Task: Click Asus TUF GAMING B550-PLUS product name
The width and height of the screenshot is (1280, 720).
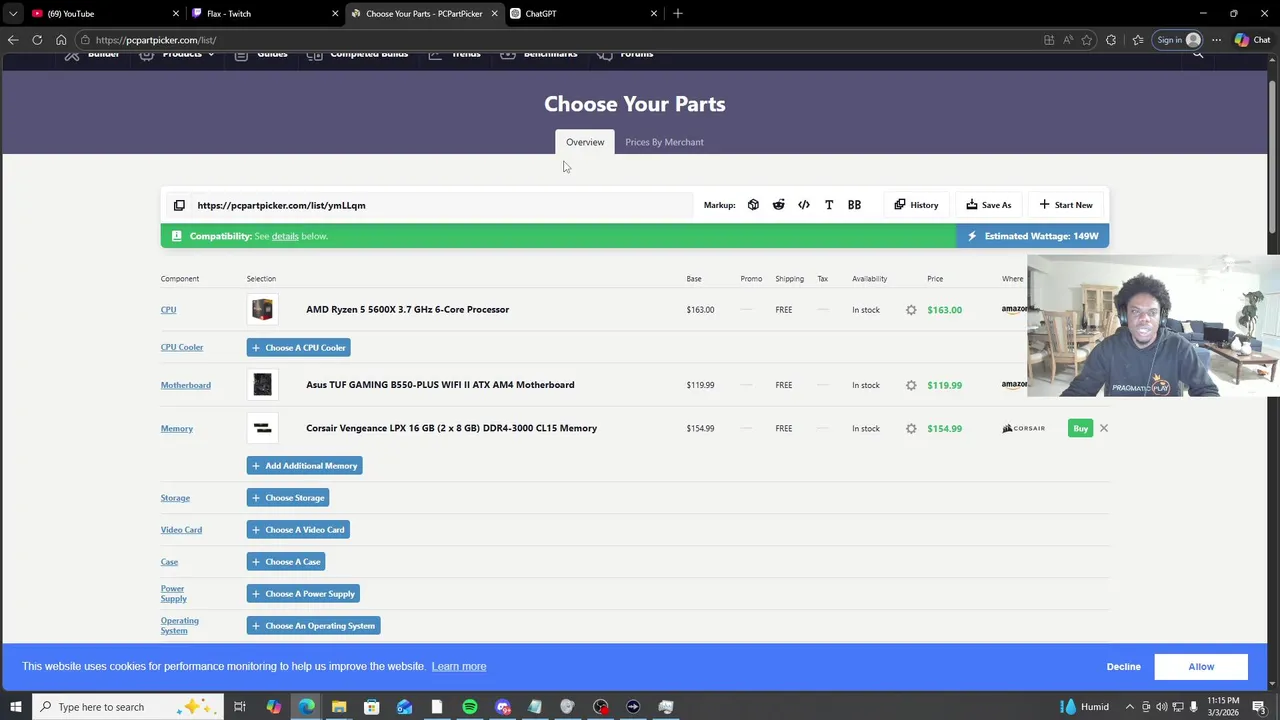Action: (x=440, y=385)
